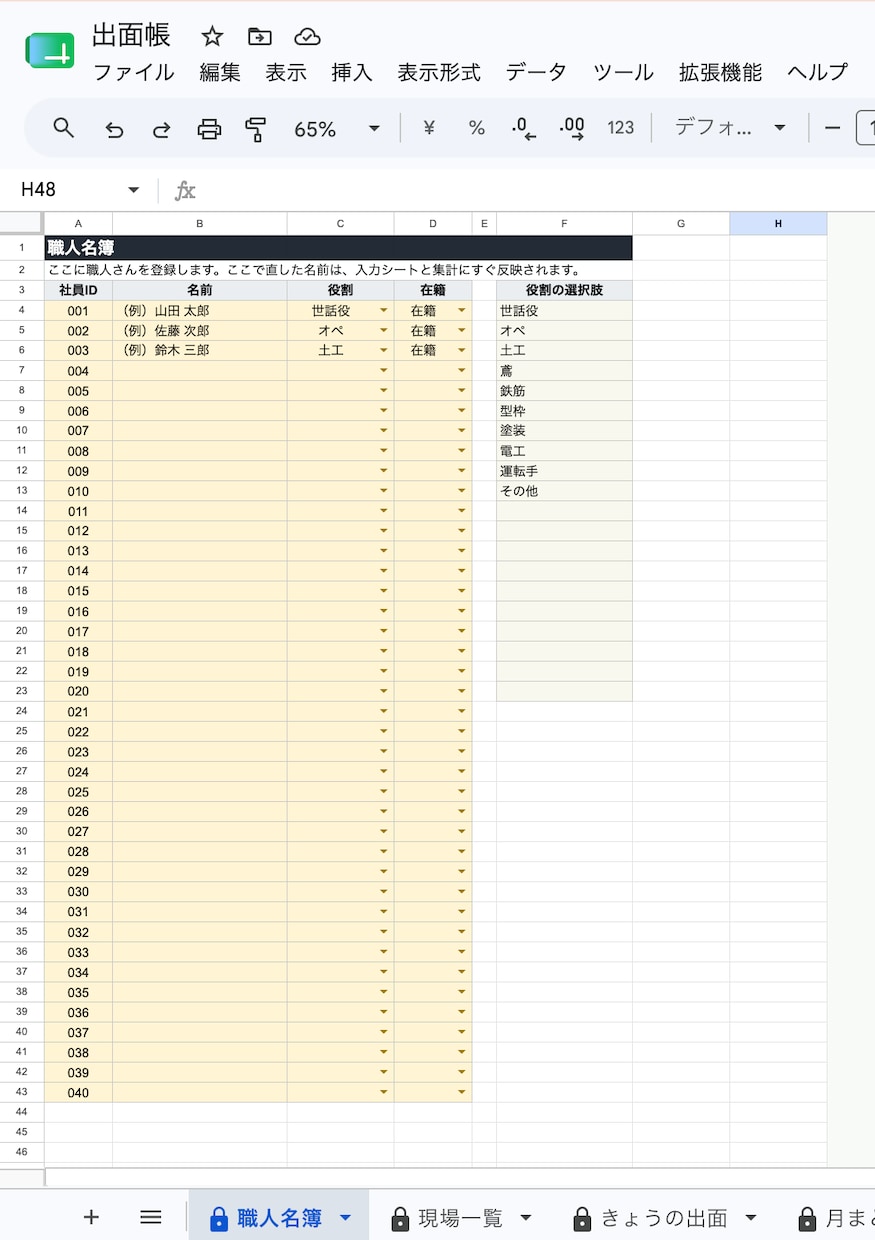
Task: Open the ツール menu
Action: (x=623, y=73)
